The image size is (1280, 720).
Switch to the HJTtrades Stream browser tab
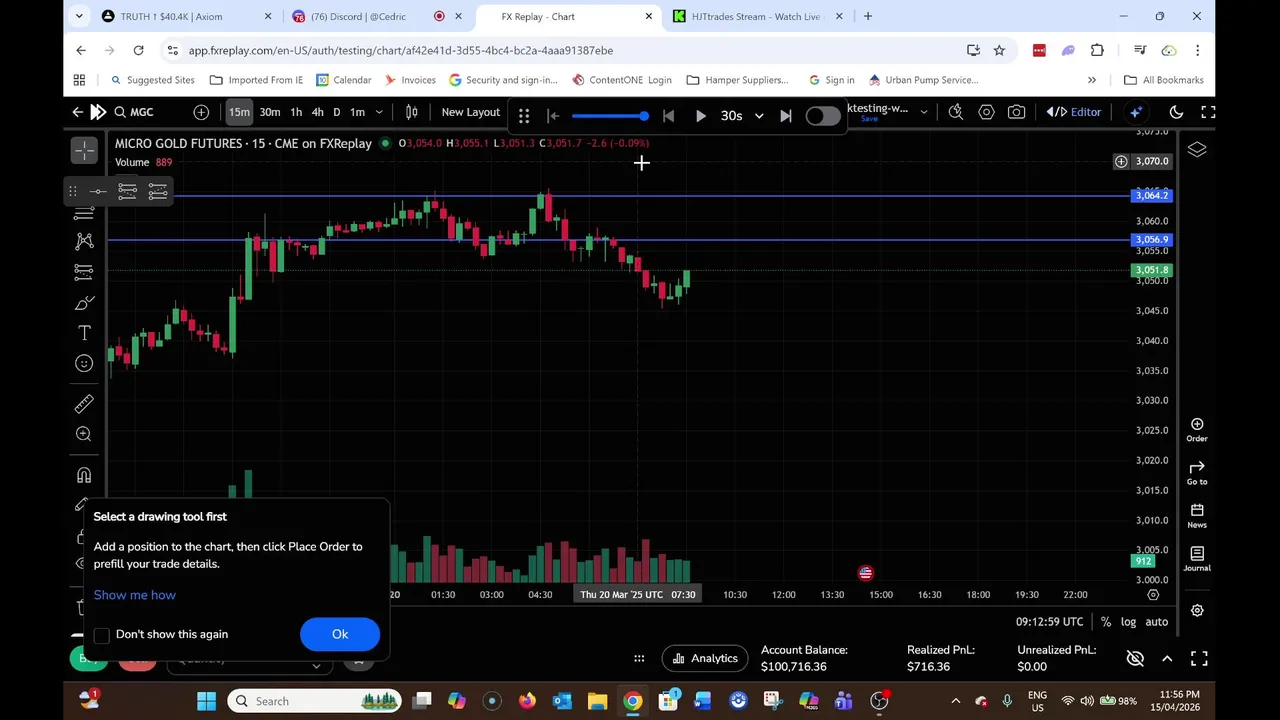(x=756, y=16)
